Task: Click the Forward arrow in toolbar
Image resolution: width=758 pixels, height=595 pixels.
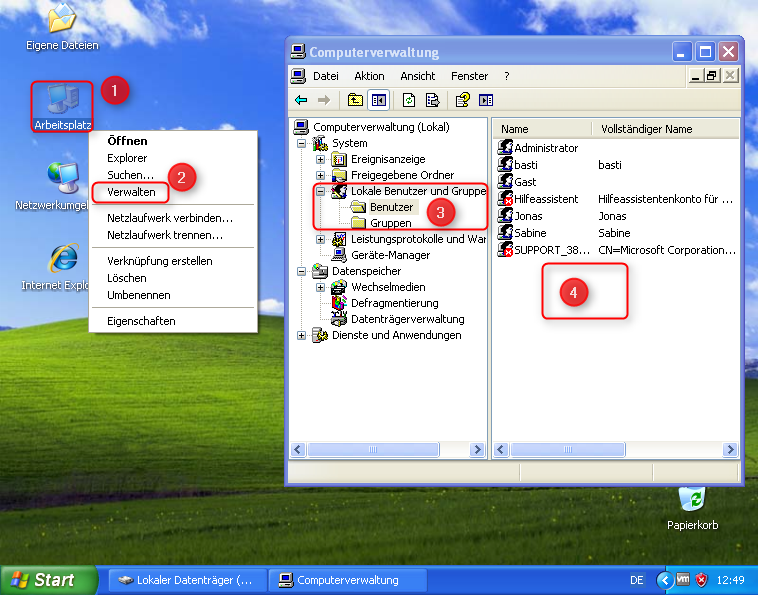Action: point(324,100)
